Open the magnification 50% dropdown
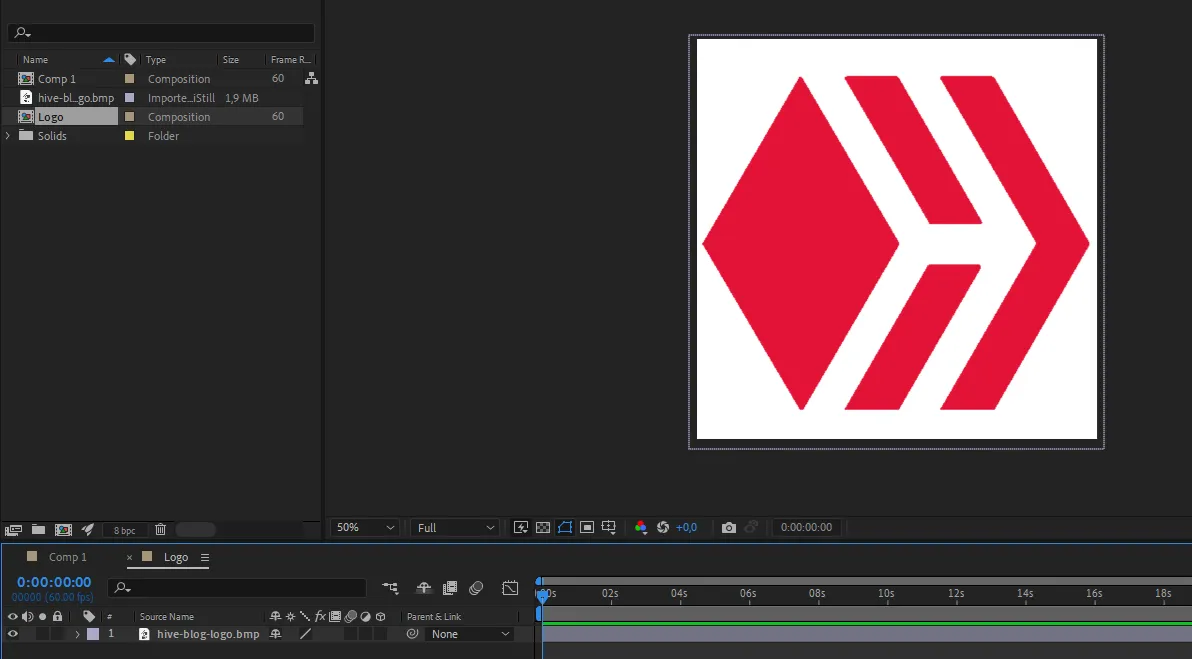The height and width of the screenshot is (659, 1192). (x=366, y=528)
